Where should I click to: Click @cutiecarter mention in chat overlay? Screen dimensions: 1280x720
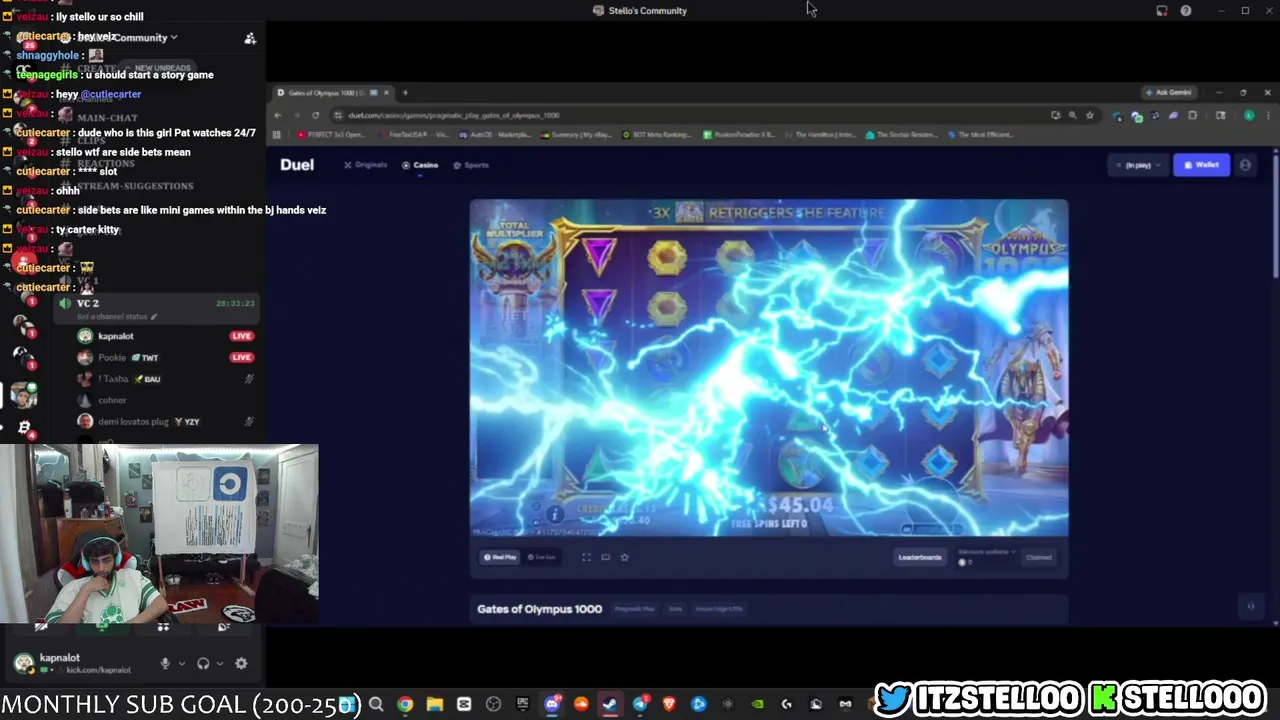111,94
